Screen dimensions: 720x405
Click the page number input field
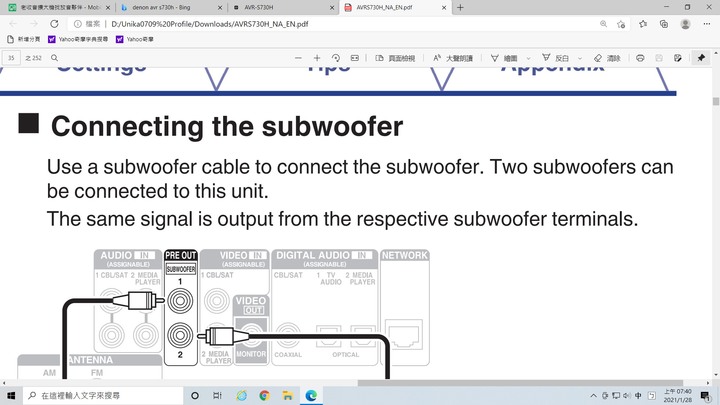[11, 58]
